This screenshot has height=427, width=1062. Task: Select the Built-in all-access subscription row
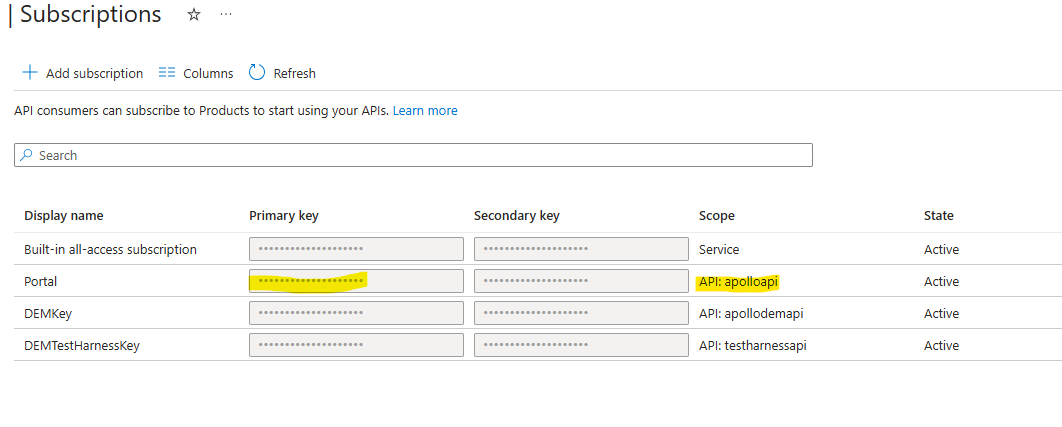coord(110,249)
